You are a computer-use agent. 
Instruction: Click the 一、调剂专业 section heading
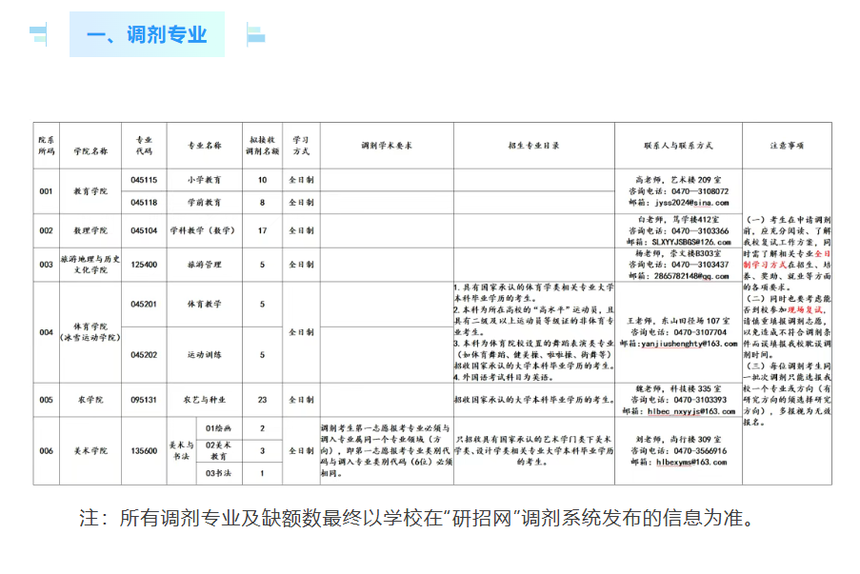147,35
